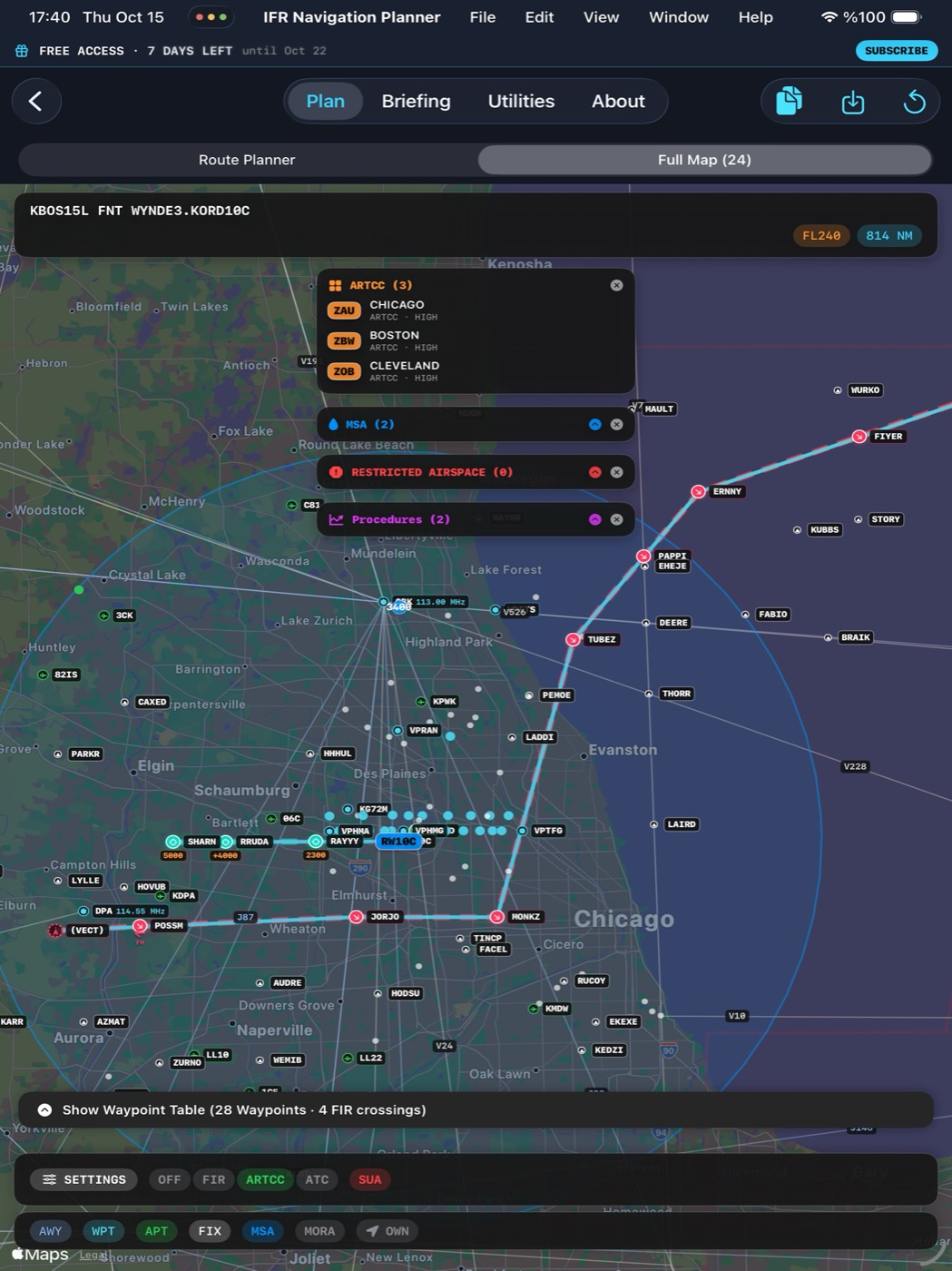Switch to the Briefing tab

pyautogui.click(x=416, y=101)
